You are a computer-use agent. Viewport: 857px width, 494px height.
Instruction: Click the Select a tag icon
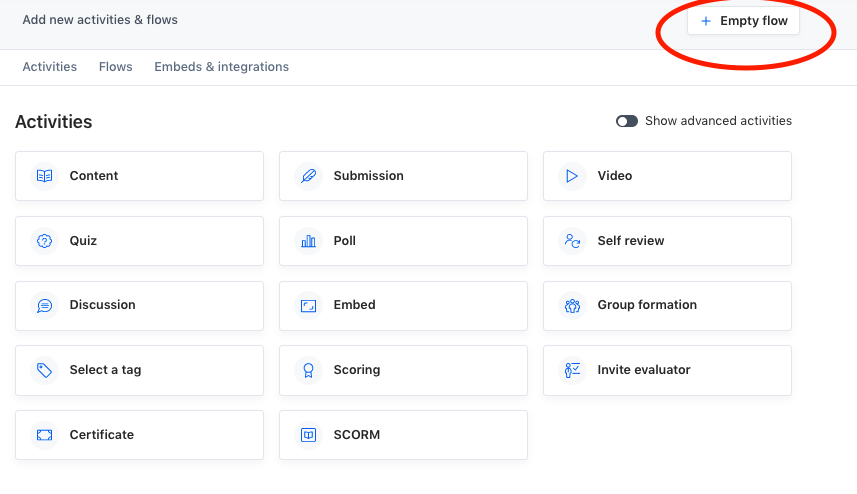click(x=44, y=370)
